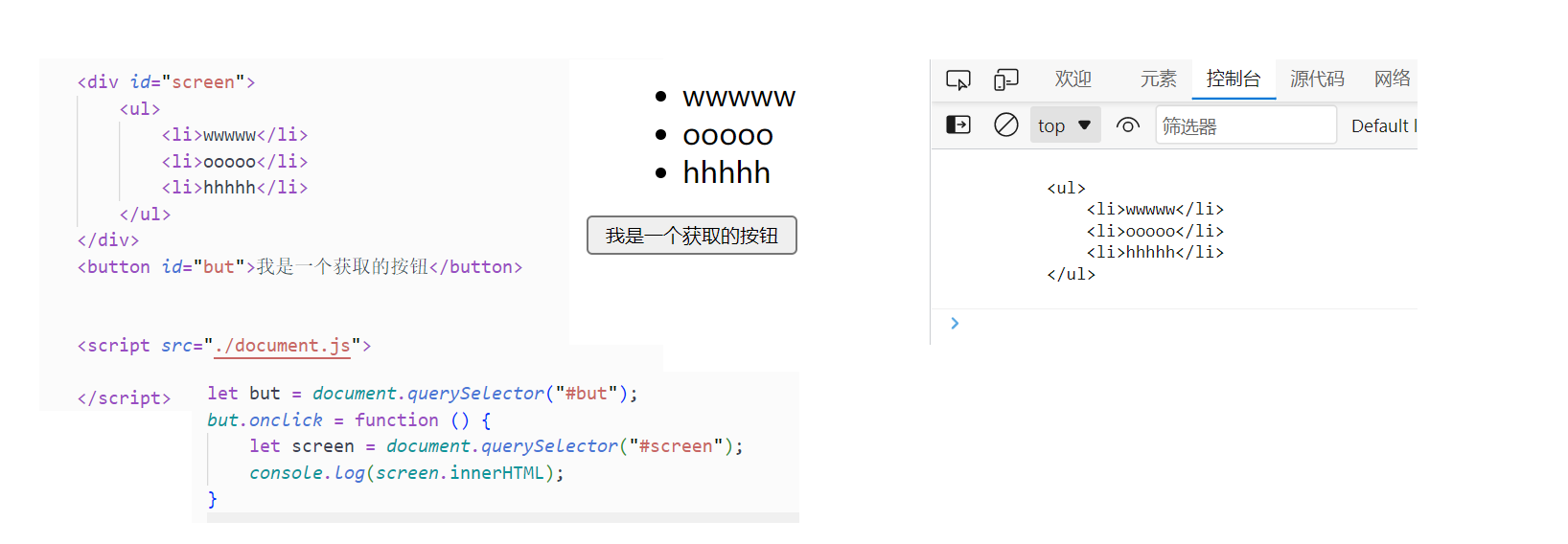Click the horizontal scrollbar under the JS code
1568x544 pixels.
point(503,517)
